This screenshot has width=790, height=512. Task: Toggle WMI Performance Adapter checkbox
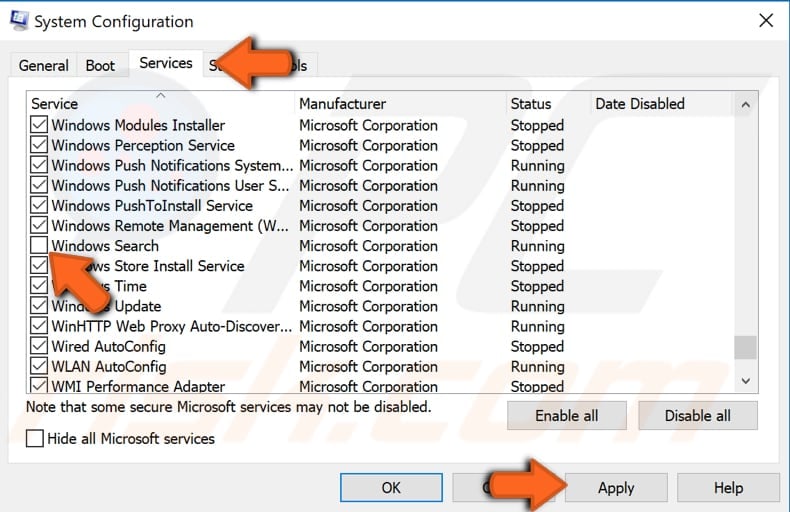(39, 386)
